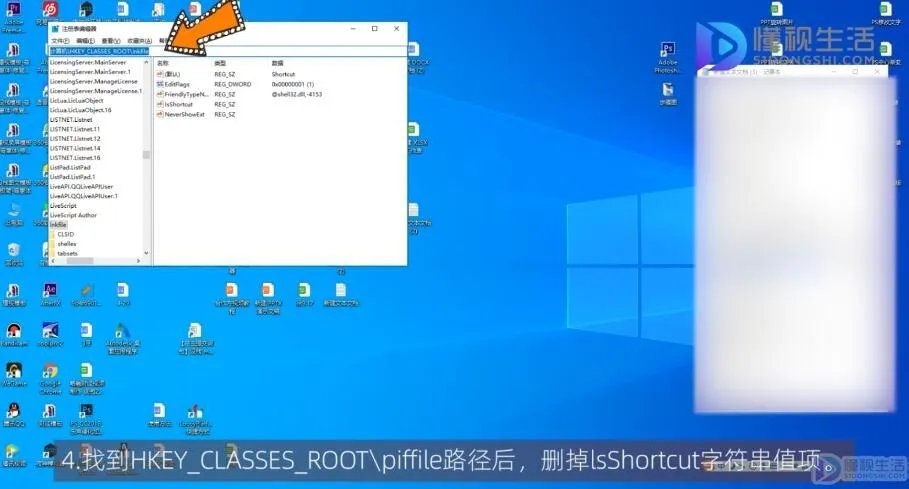Select the LISTNET.Listnet.14 key
Screen dimensions: 909x489
pos(75,148)
